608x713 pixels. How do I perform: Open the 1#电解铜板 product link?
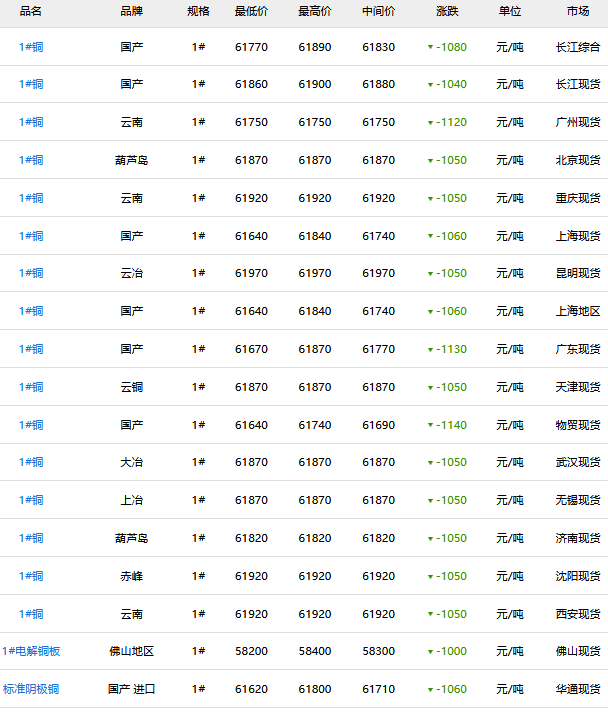31,651
